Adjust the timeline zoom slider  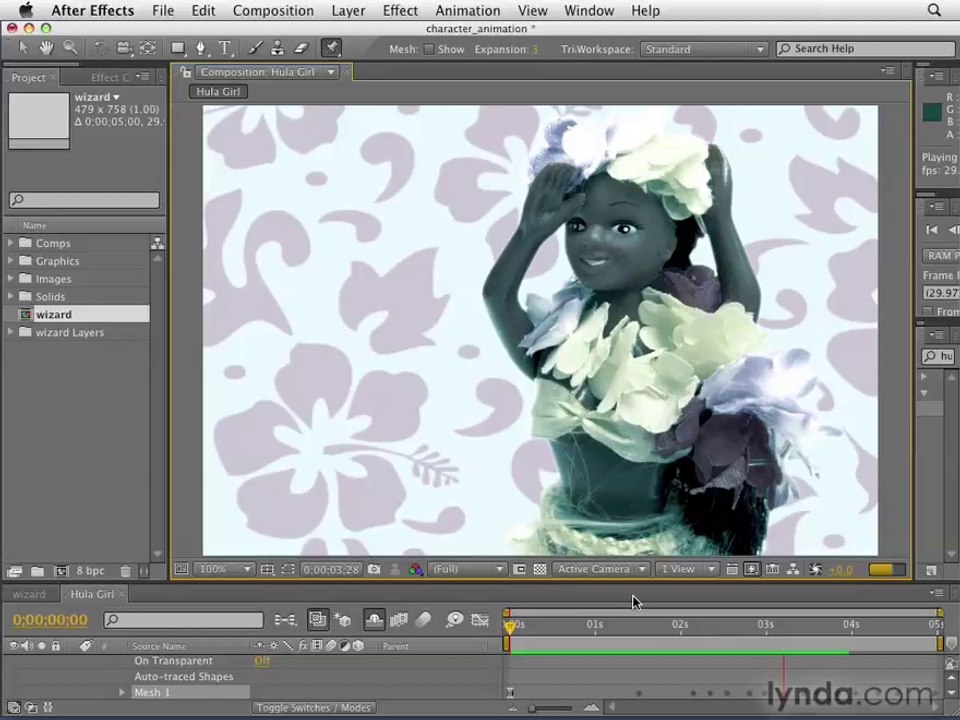click(x=550, y=708)
